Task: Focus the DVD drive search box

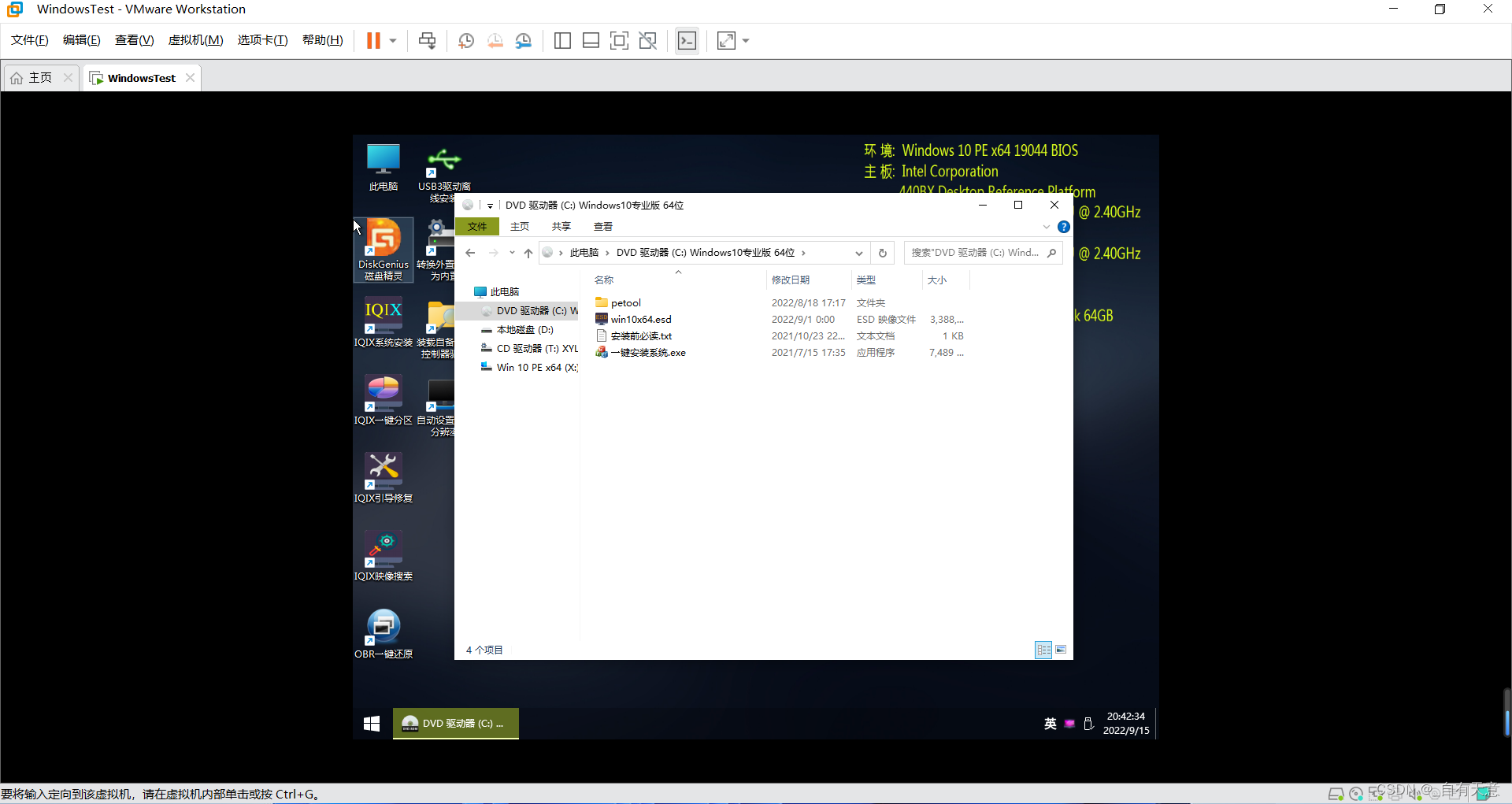Action: click(983, 253)
